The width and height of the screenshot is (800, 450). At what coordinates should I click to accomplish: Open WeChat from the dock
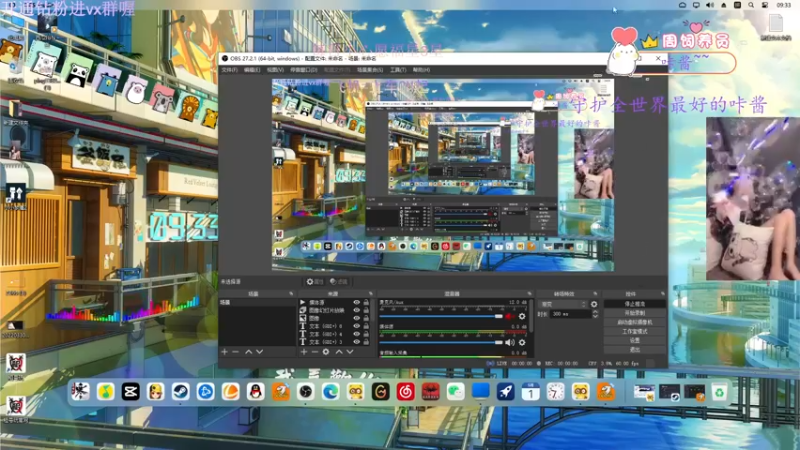(456, 392)
